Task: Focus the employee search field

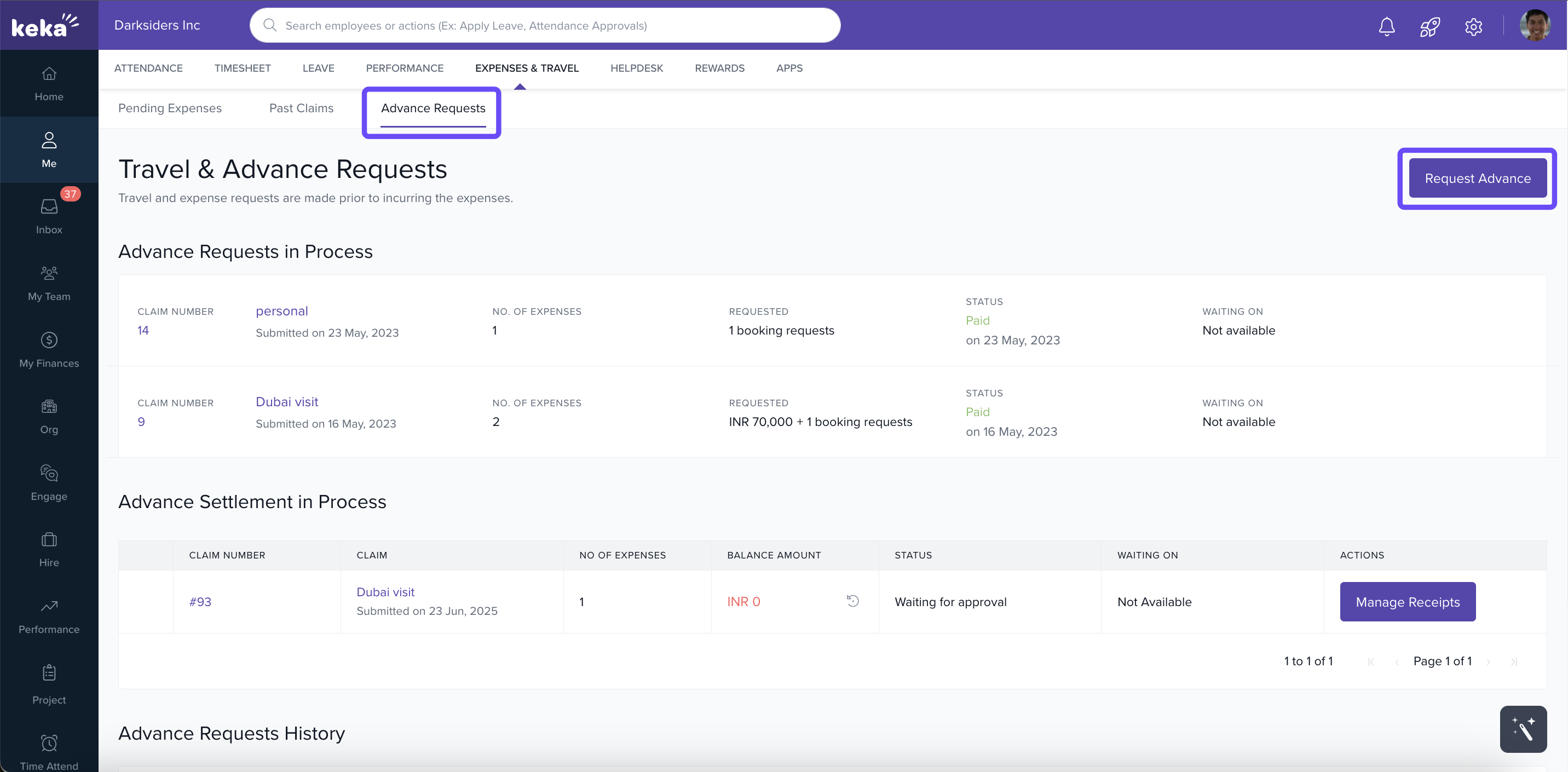Action: click(545, 26)
